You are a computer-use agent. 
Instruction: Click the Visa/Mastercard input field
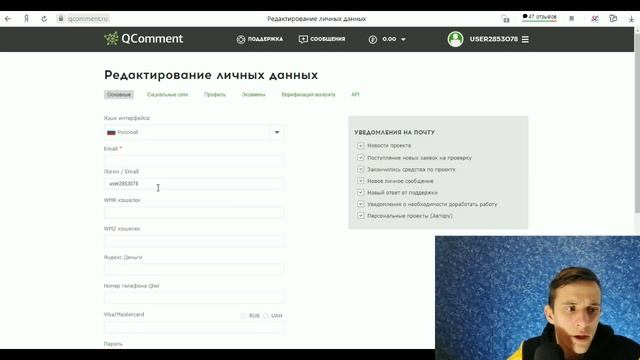tap(194, 327)
